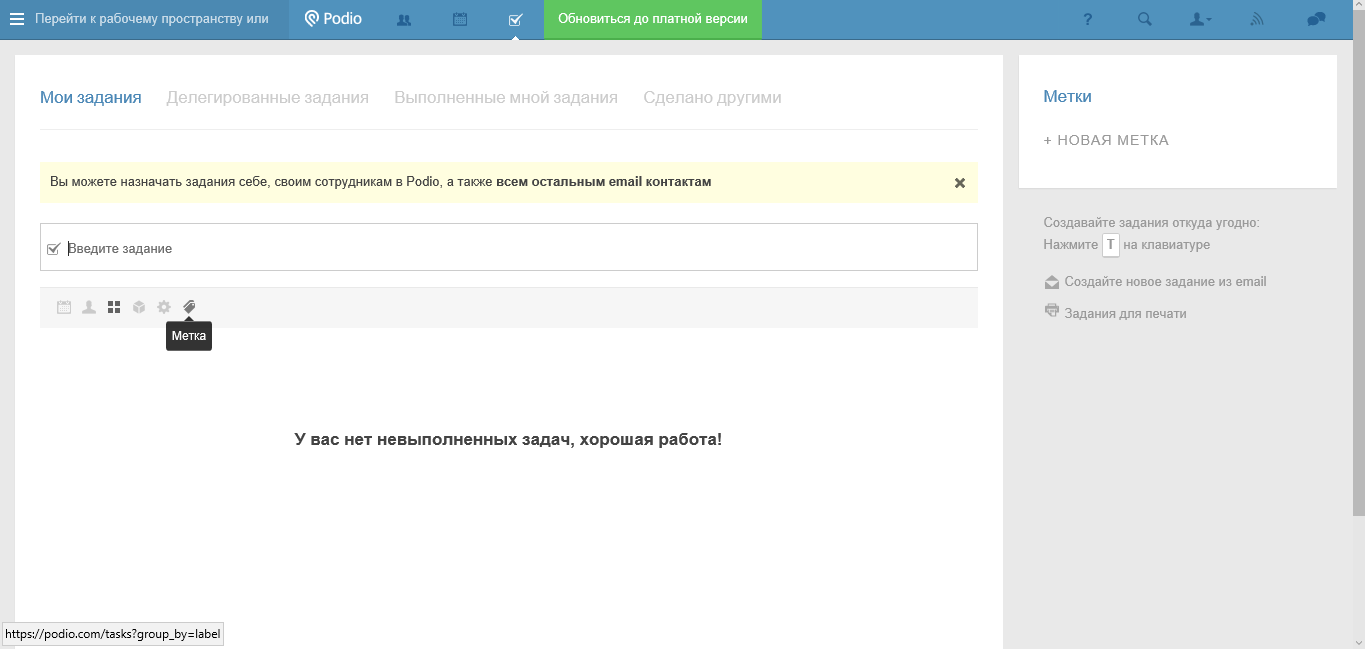This screenshot has width=1365, height=649.
Task: Open the Метка (label) icon in task toolbar
Action: (x=189, y=307)
